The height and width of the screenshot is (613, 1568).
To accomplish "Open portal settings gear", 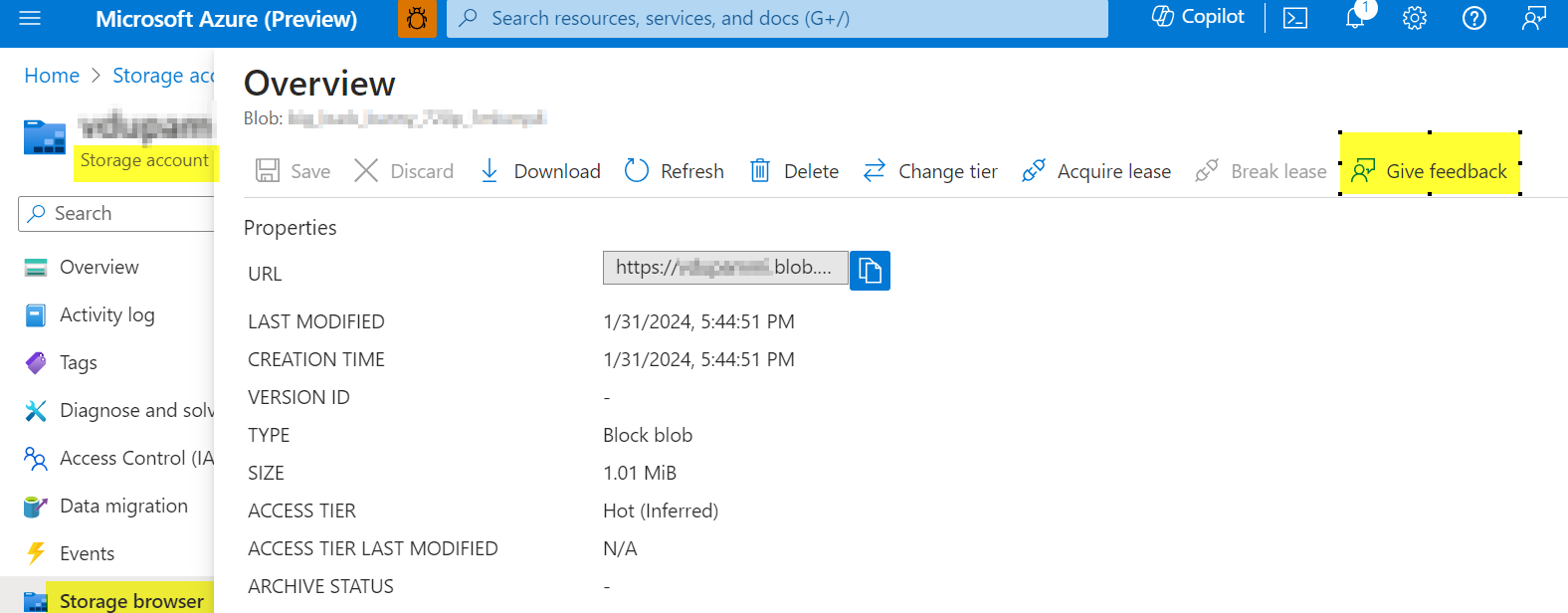I will click(x=1415, y=18).
